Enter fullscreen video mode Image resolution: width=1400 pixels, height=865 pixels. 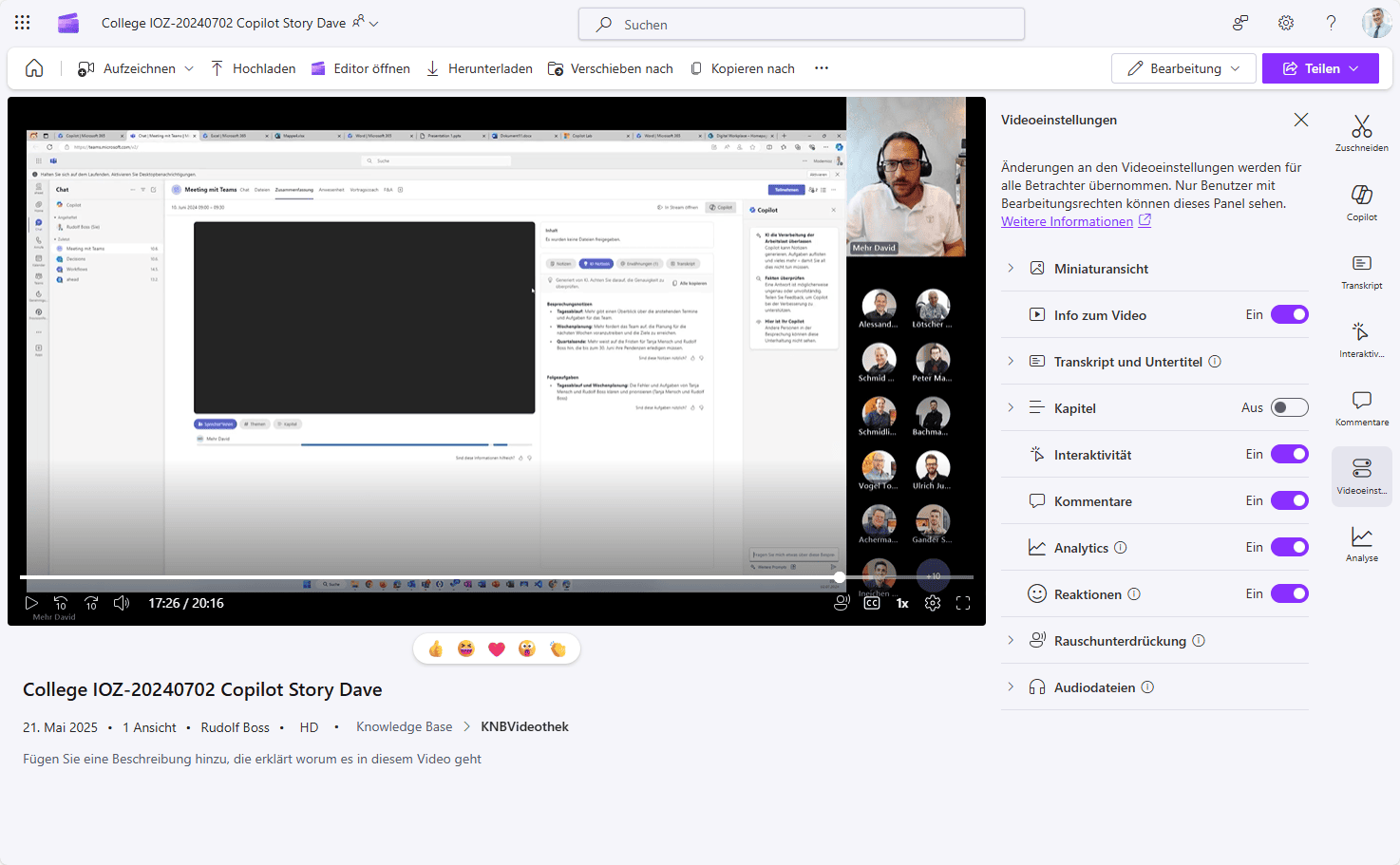tap(963, 603)
